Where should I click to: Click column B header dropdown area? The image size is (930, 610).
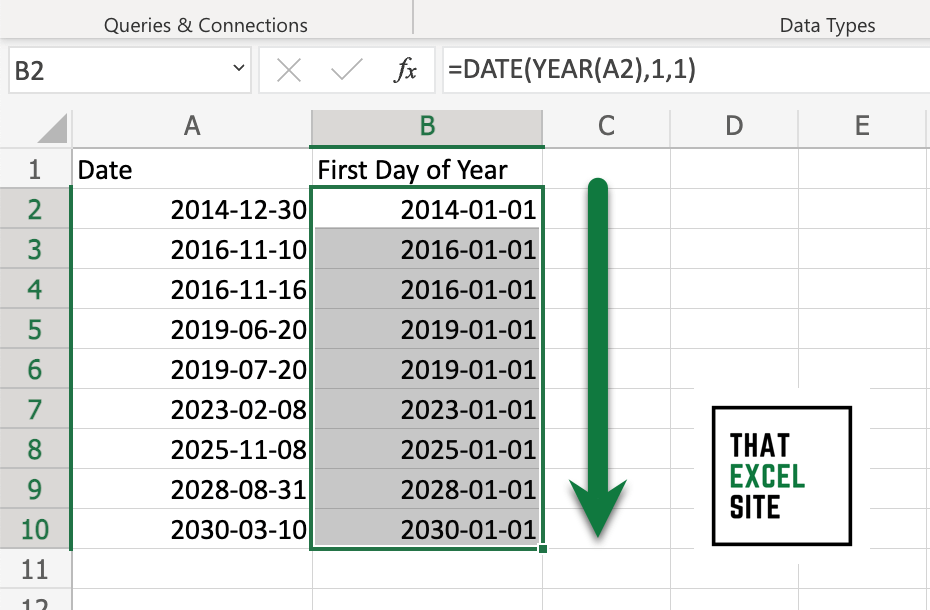(427, 127)
